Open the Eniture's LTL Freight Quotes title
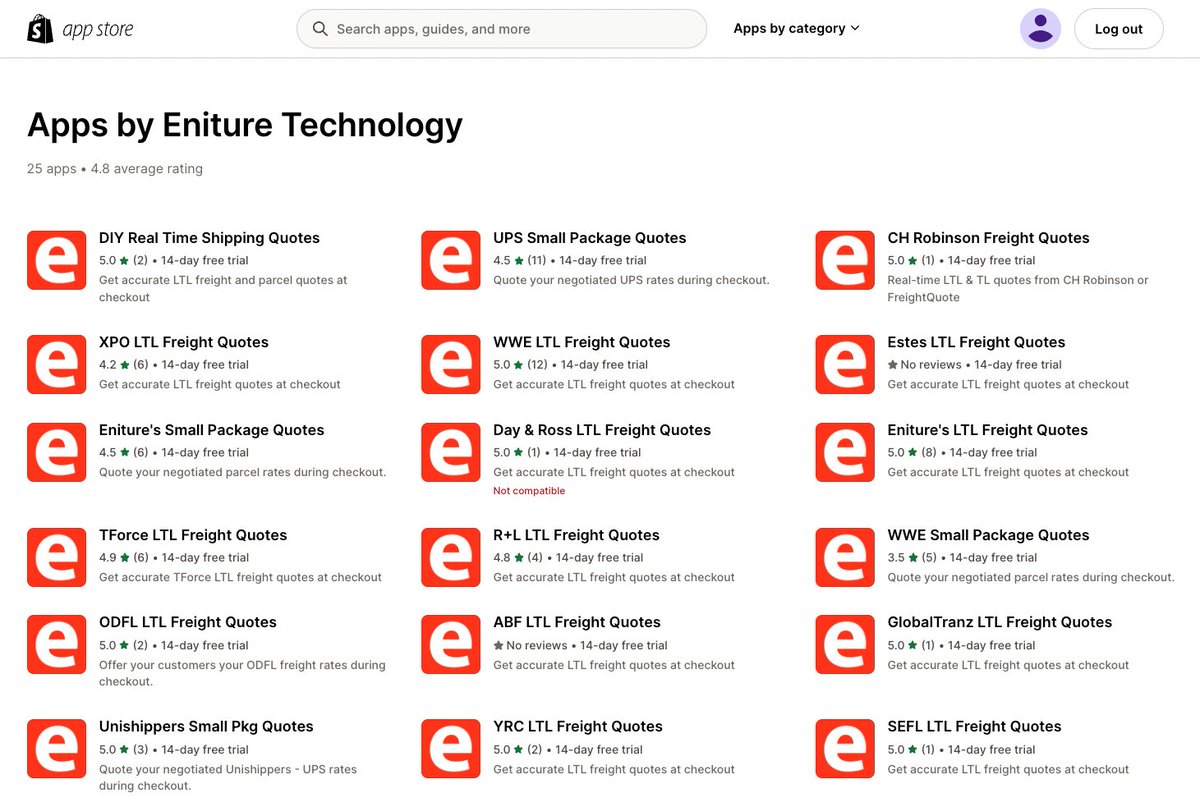This screenshot has width=1200, height=807. coord(987,430)
